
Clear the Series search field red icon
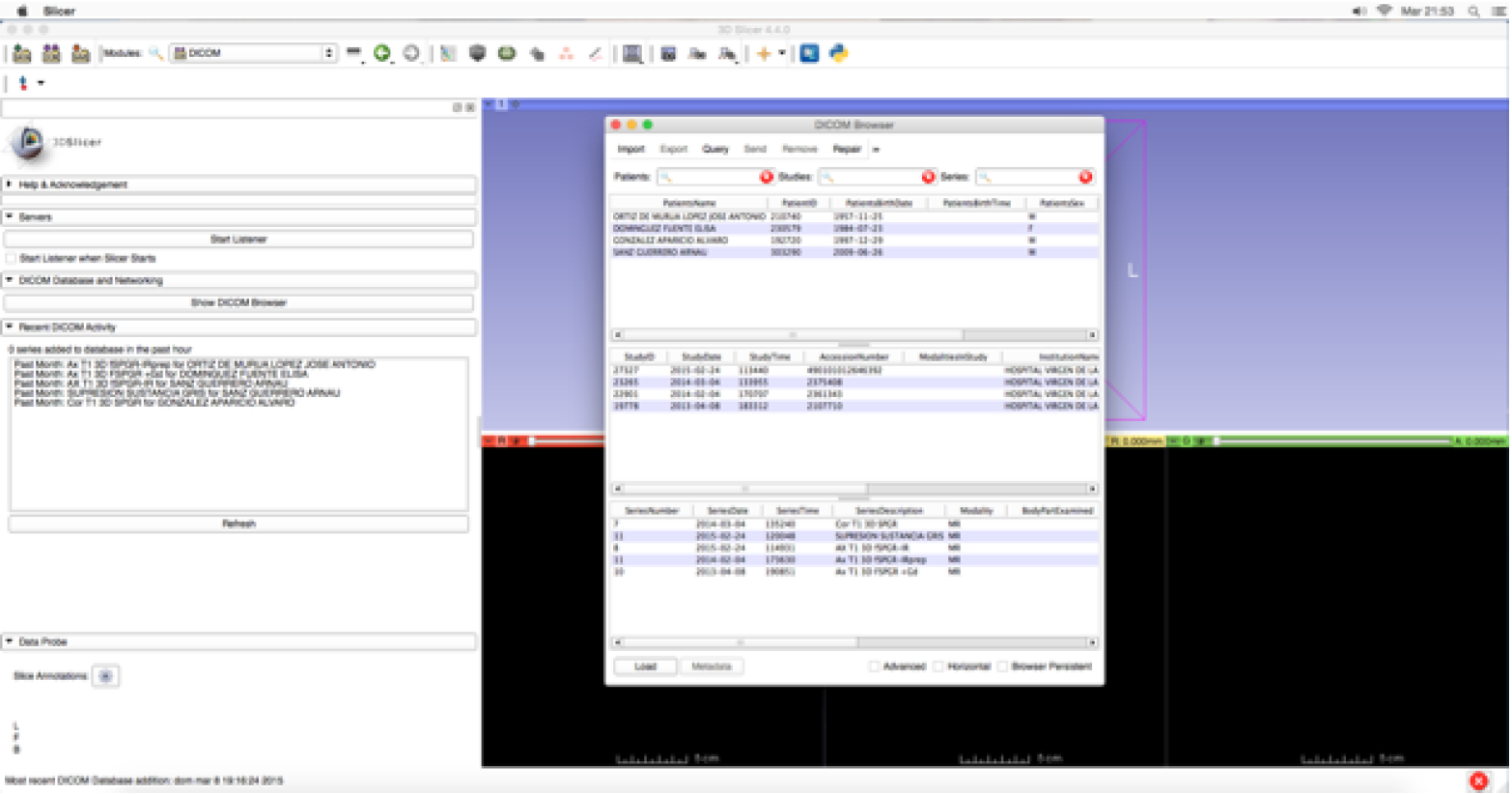(1085, 177)
